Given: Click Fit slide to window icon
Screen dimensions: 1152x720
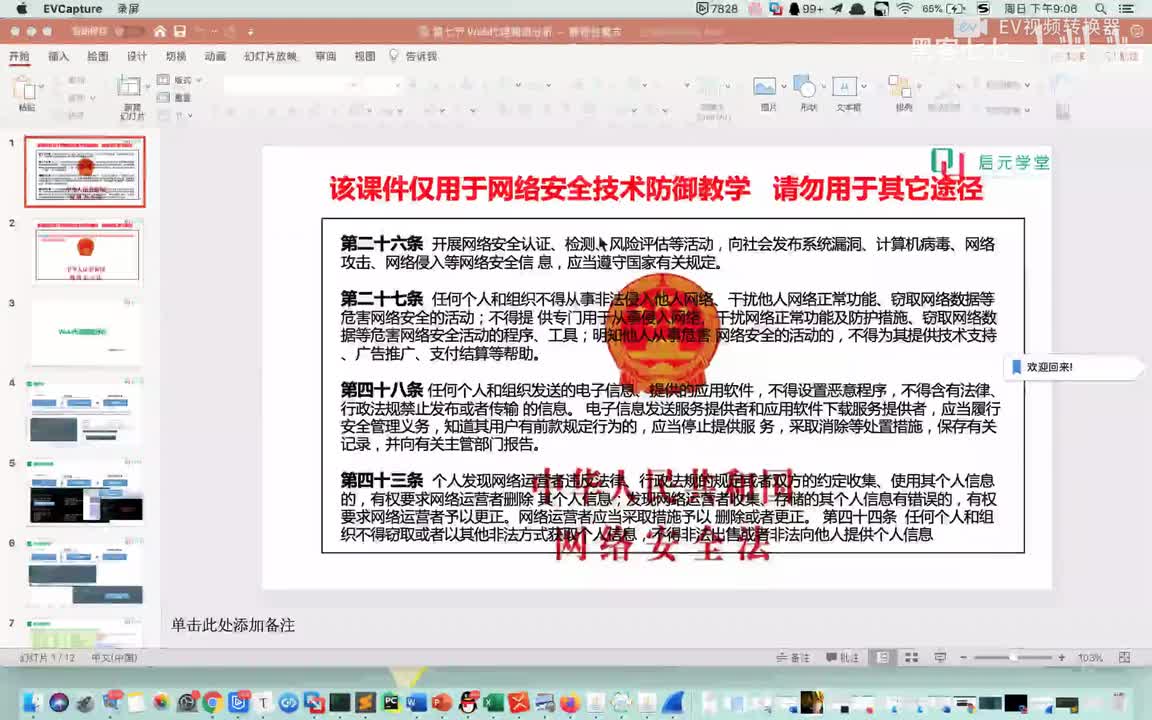Looking at the screenshot, I should pyautogui.click(x=1124, y=658).
